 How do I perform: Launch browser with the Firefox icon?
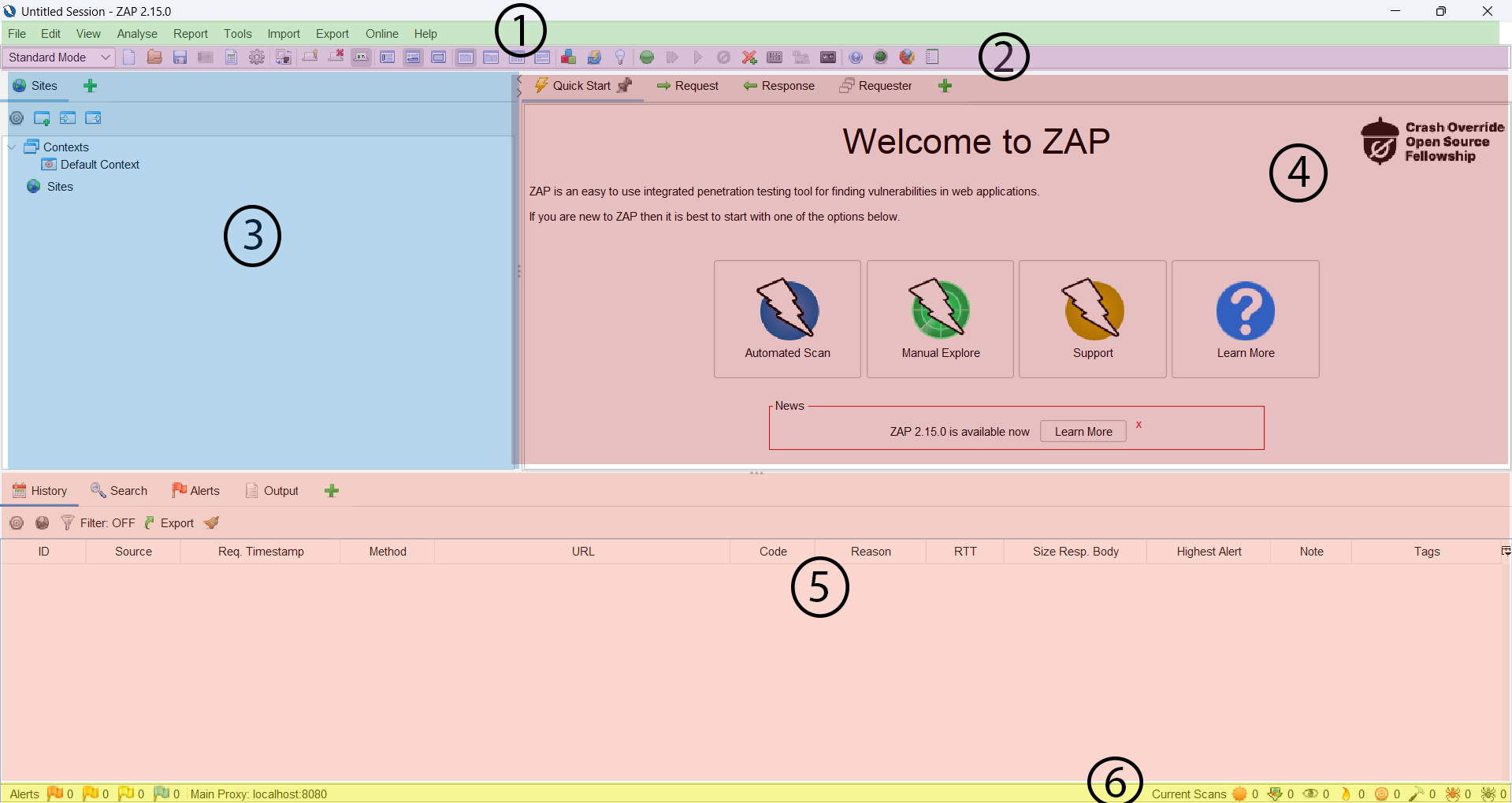[x=907, y=57]
